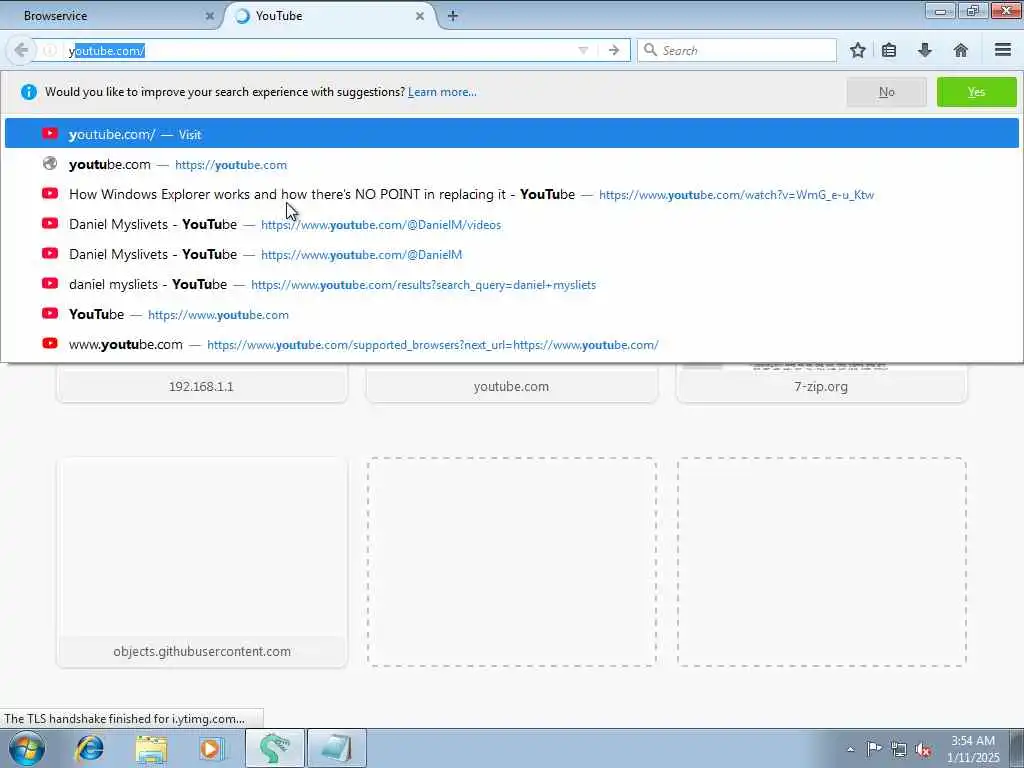The width and height of the screenshot is (1024, 768).
Task: Show bookmarks list icon
Action: click(889, 50)
